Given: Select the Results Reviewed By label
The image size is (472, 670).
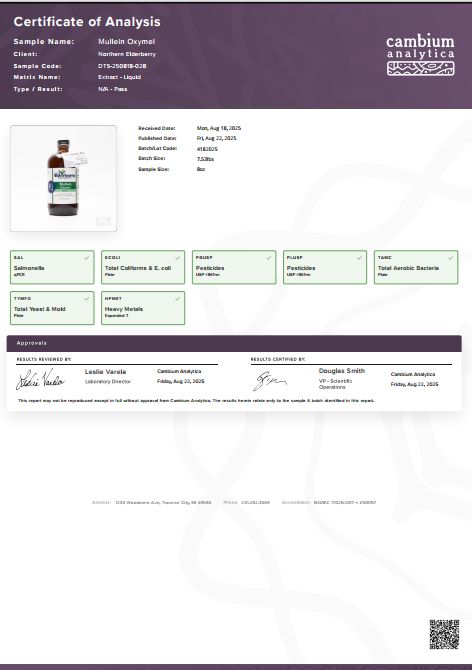Looking at the screenshot, I should pos(44,359).
